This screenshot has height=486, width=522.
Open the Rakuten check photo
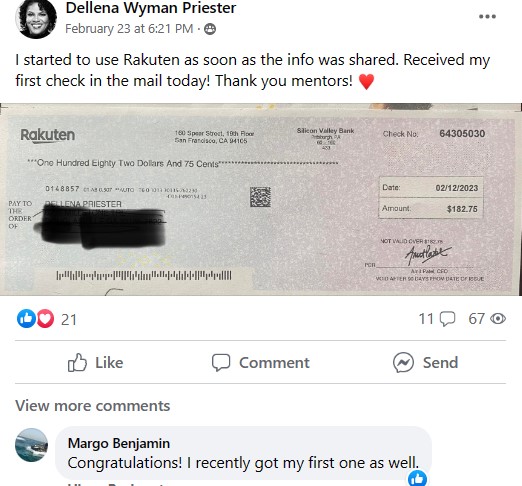[x=261, y=199]
